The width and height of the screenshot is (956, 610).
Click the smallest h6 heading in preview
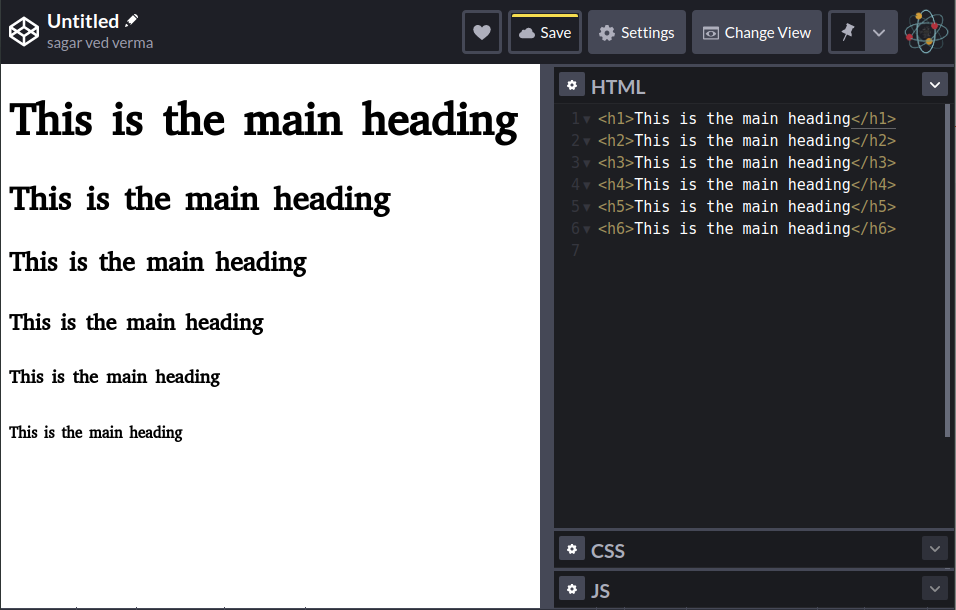coord(96,433)
